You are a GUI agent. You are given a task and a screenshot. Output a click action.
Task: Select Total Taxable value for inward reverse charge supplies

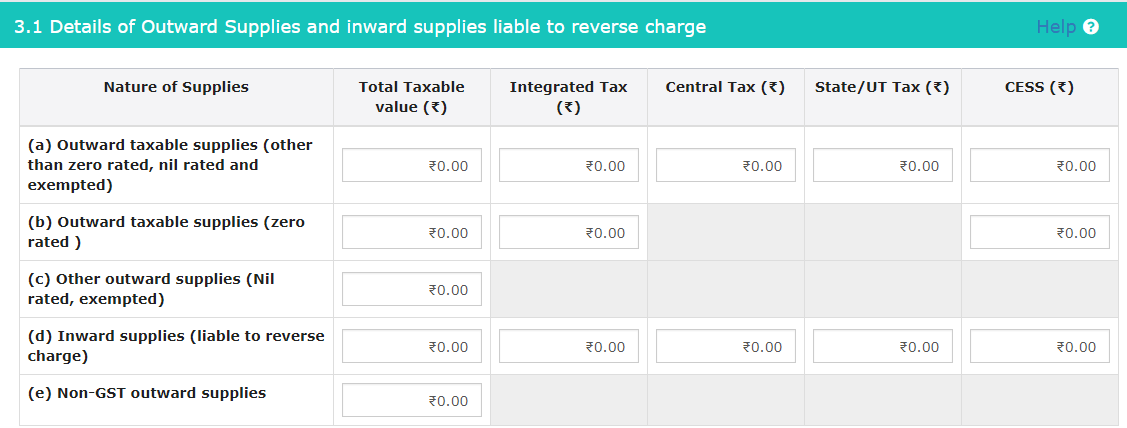(412, 346)
